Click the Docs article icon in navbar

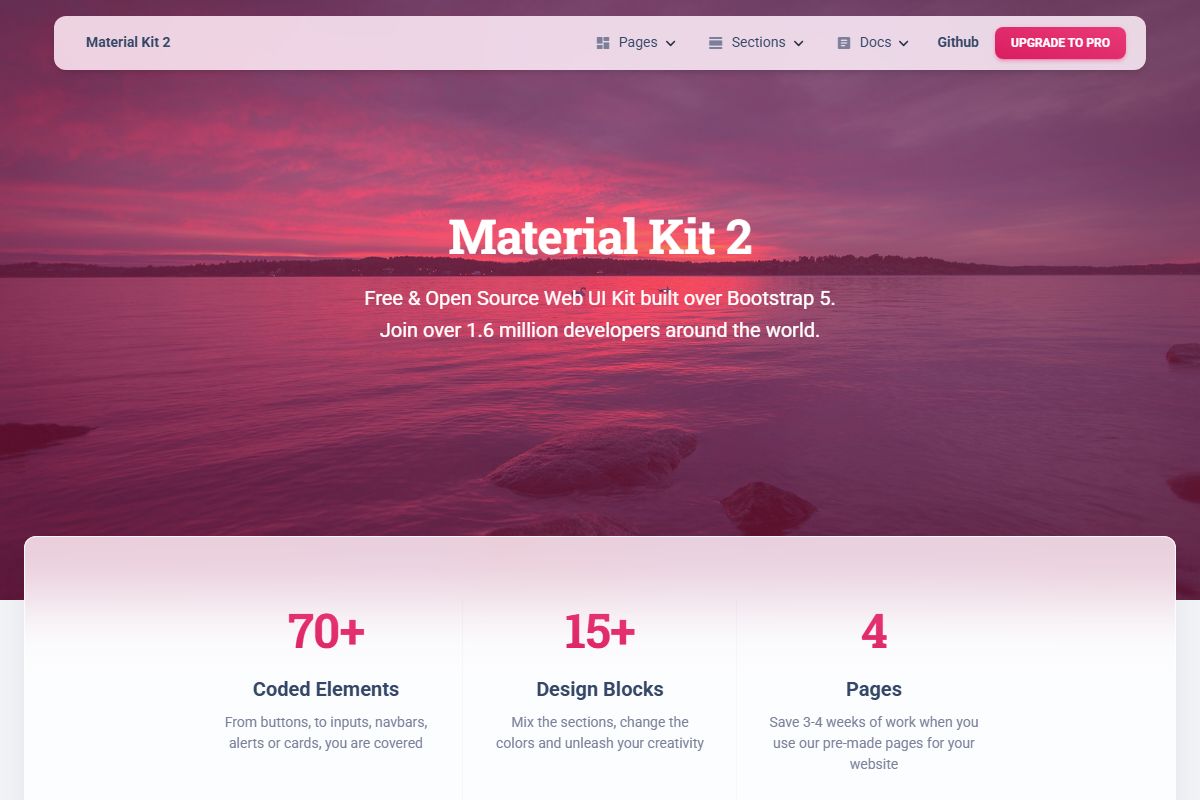(844, 43)
